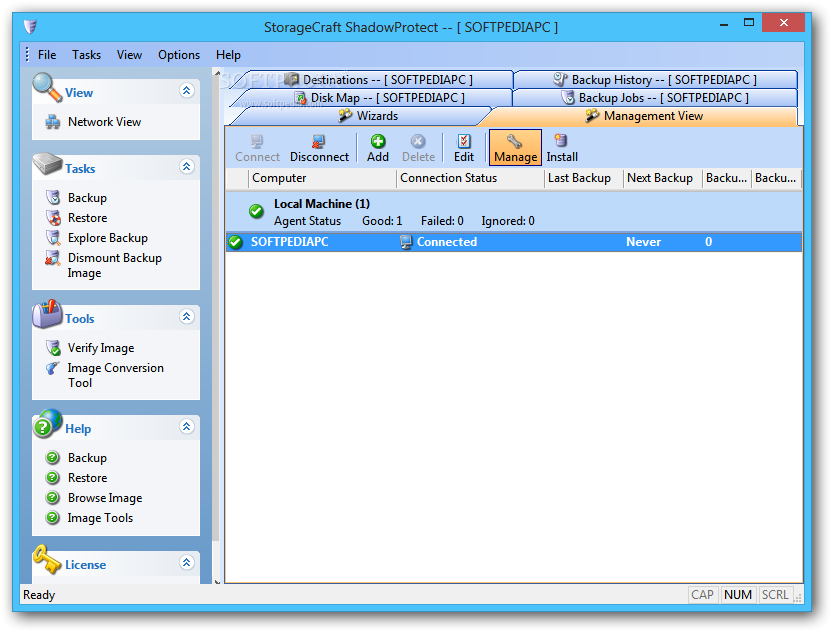The image size is (832, 632).
Task: Collapse the Tools panel chevron
Action: 186,317
